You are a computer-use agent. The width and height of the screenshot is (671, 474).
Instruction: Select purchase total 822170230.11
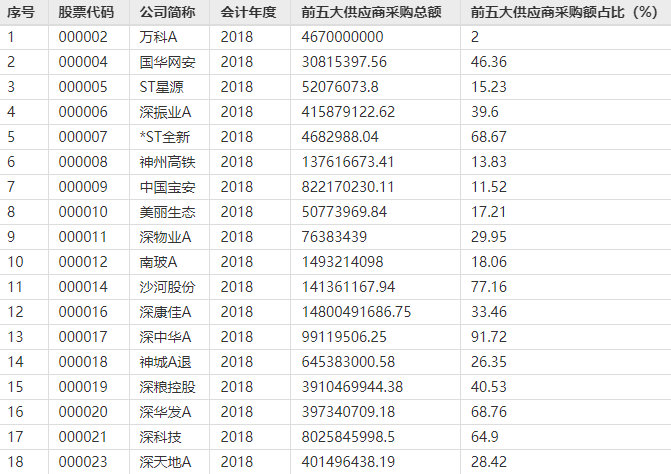coord(347,187)
